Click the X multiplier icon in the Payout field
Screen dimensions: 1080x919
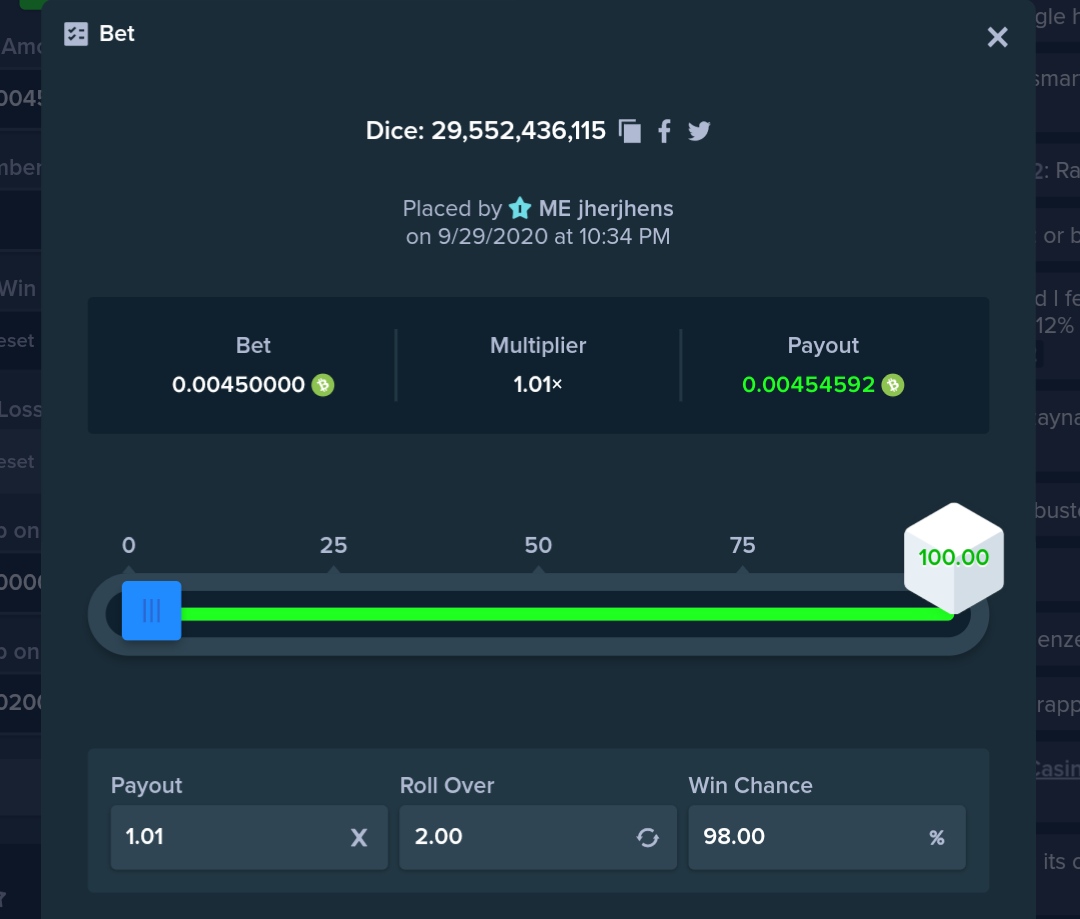pyautogui.click(x=359, y=837)
